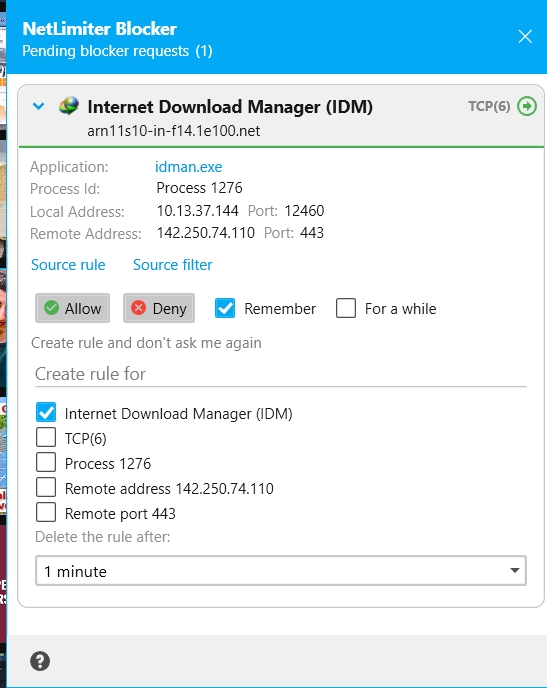Check the Remote address 142.250.74.110 checkbox

[46, 487]
